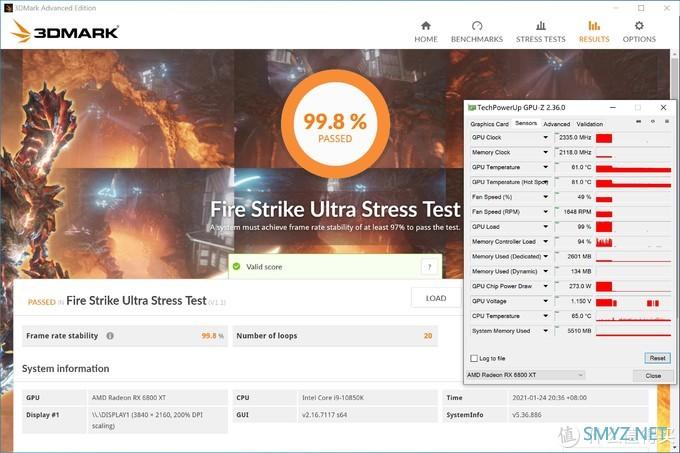Click the Close button in GPU-Z

[653, 375]
